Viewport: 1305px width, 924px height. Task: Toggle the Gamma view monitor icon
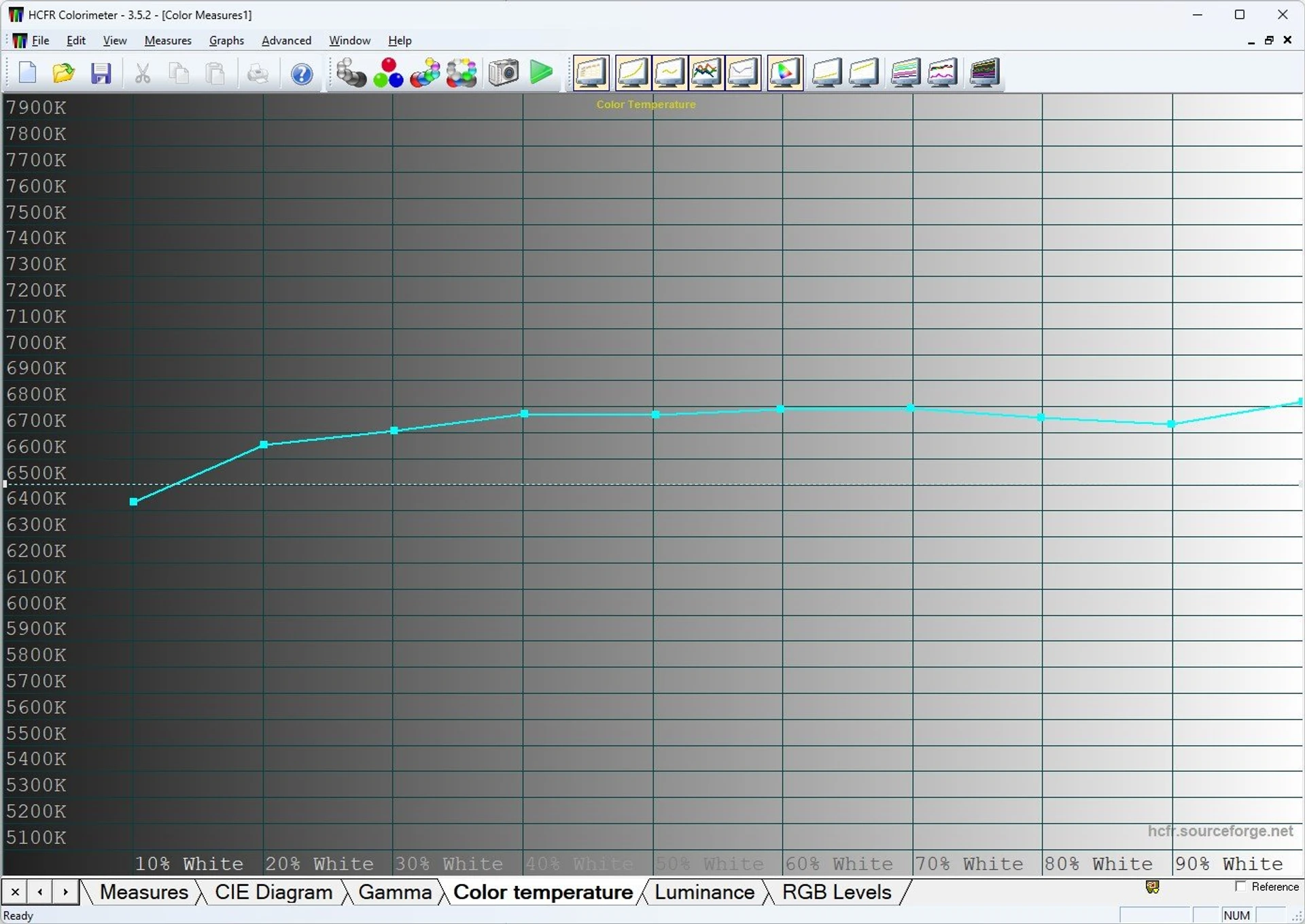coord(669,73)
